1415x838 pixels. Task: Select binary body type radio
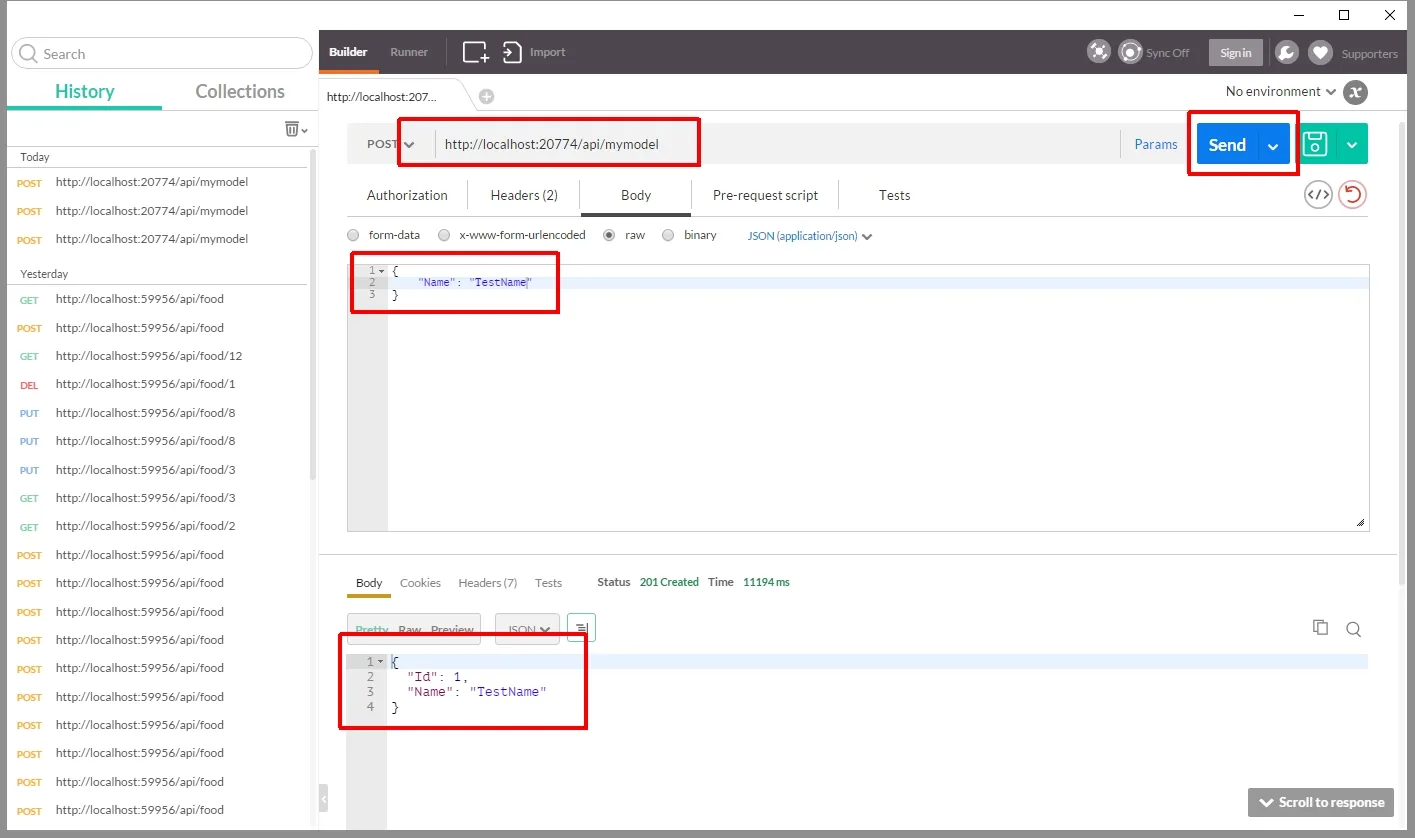(668, 235)
